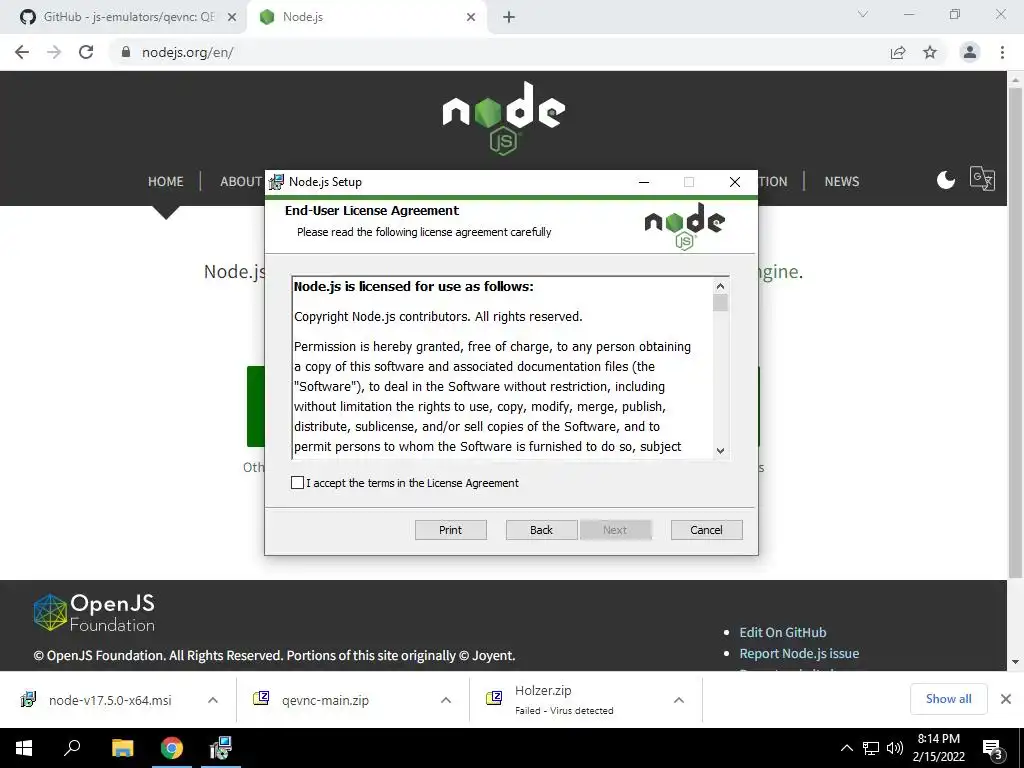Screen dimensions: 1024x768
Task: Click installer icon in taskbar
Action: pos(221,748)
